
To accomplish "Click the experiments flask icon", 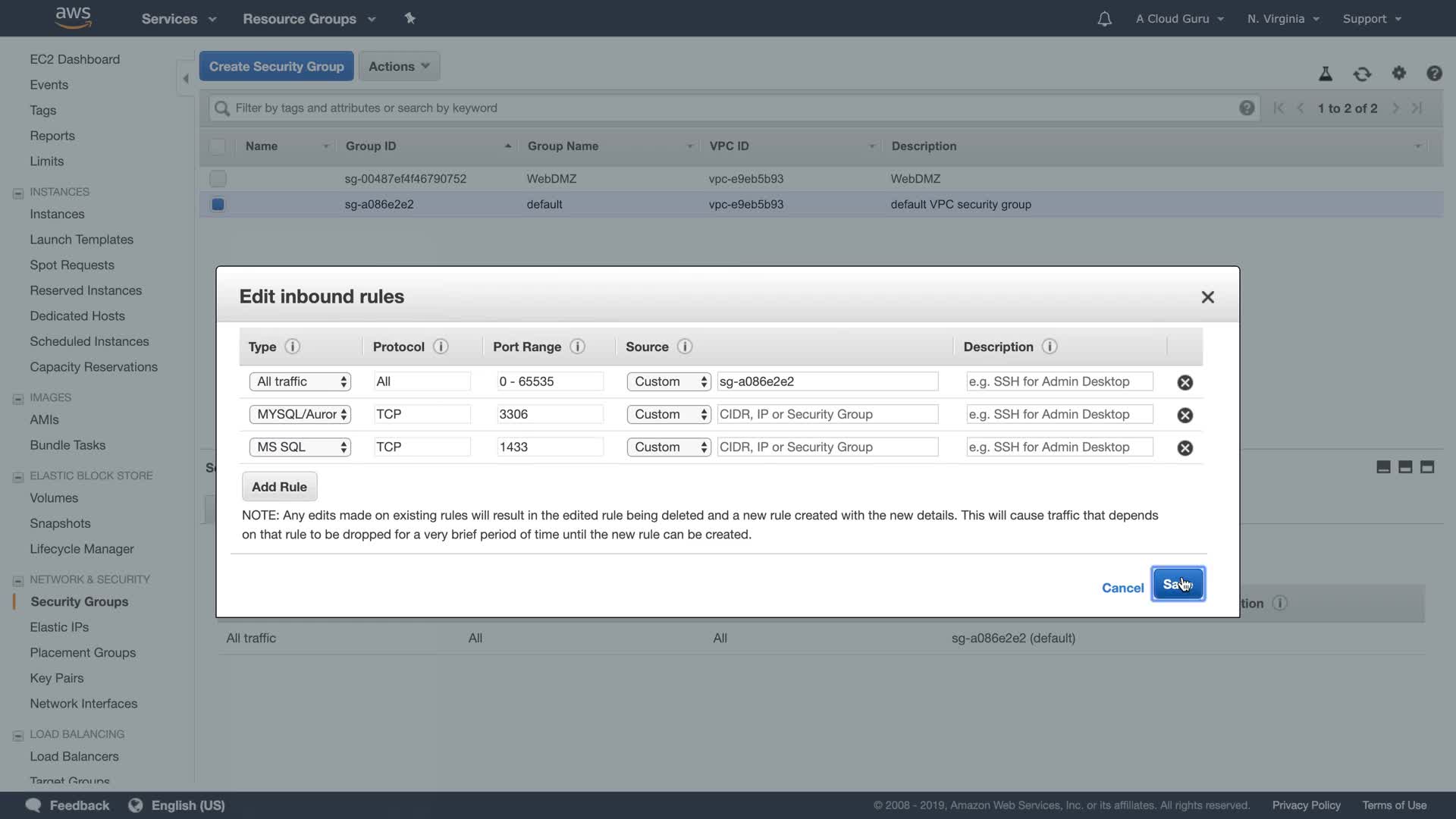I will 1325,74.
